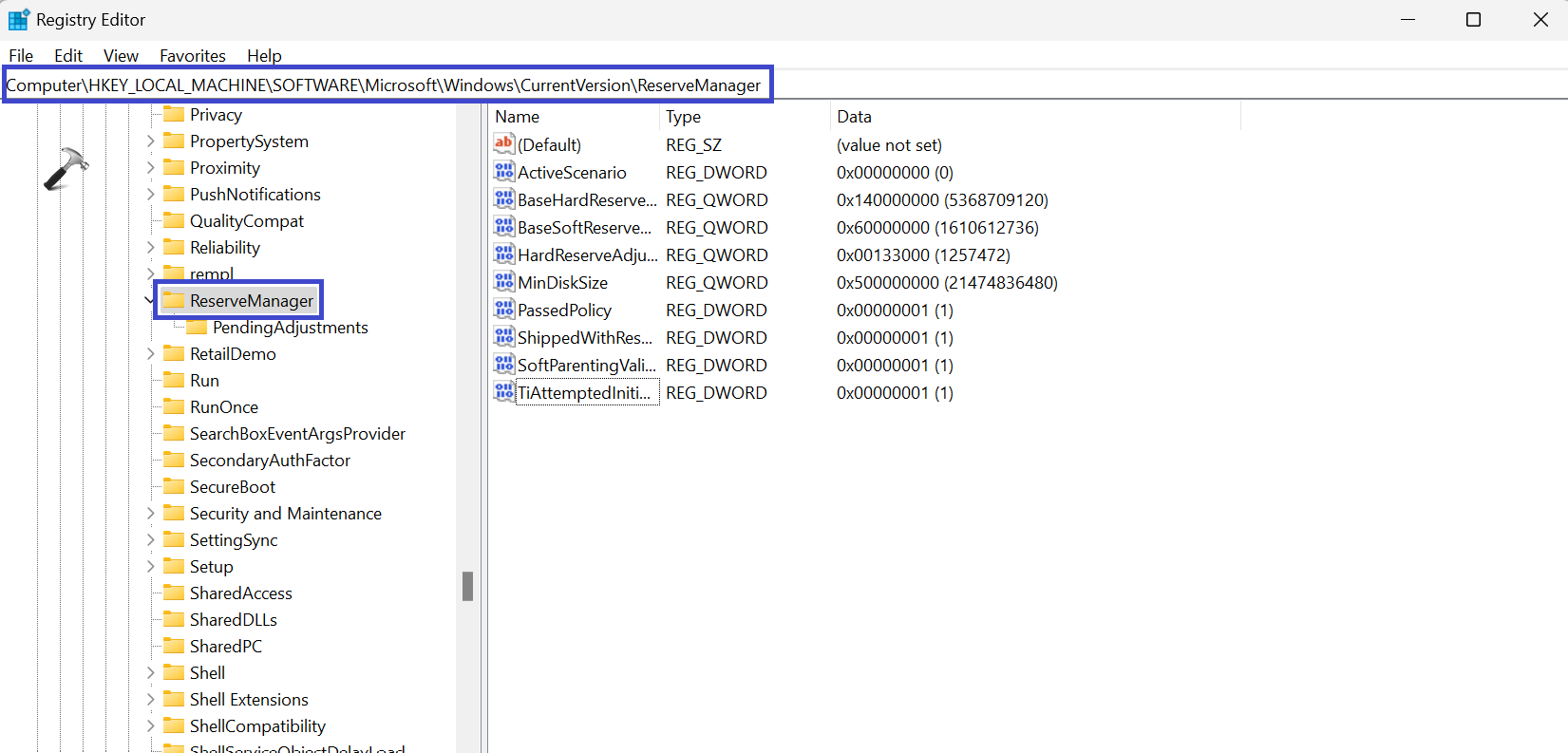Click HardReserveAdju data value 0x00133000
This screenshot has height=753, width=1568.
923,254
